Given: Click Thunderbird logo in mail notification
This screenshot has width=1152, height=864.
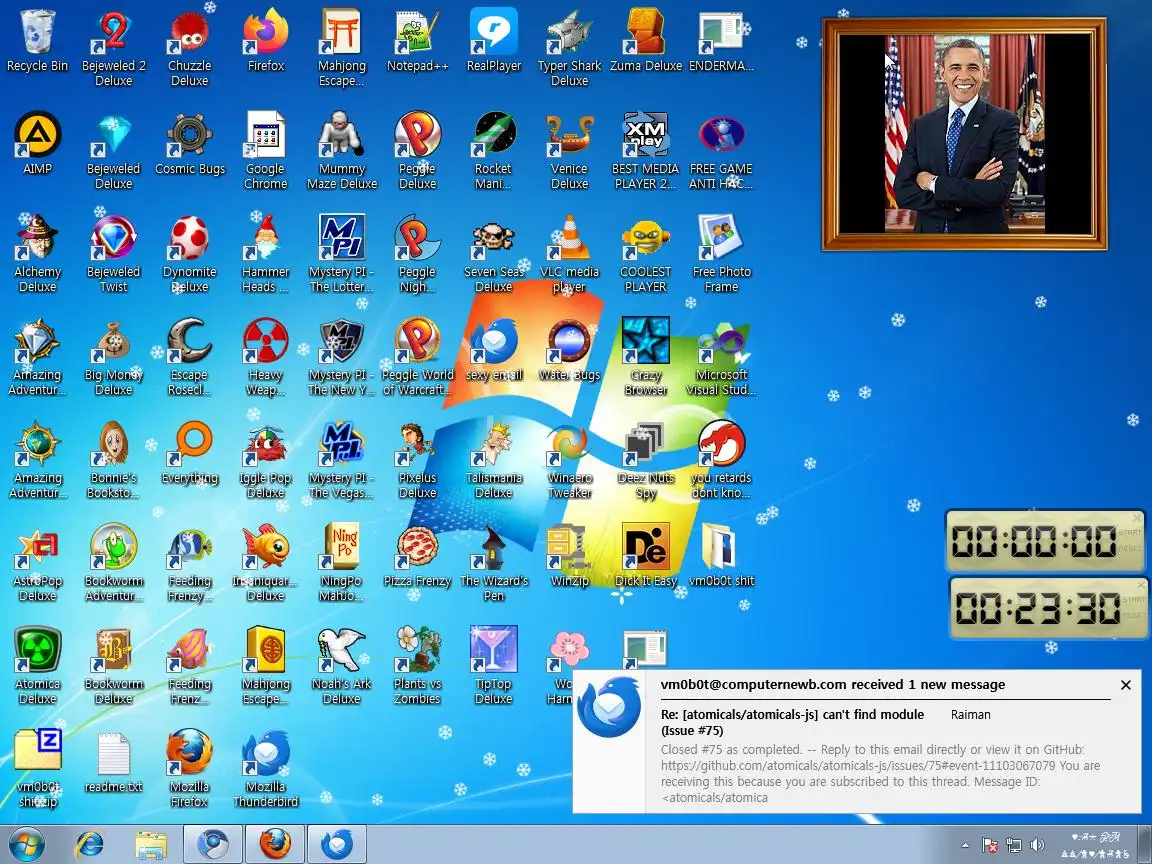Looking at the screenshot, I should [x=609, y=706].
